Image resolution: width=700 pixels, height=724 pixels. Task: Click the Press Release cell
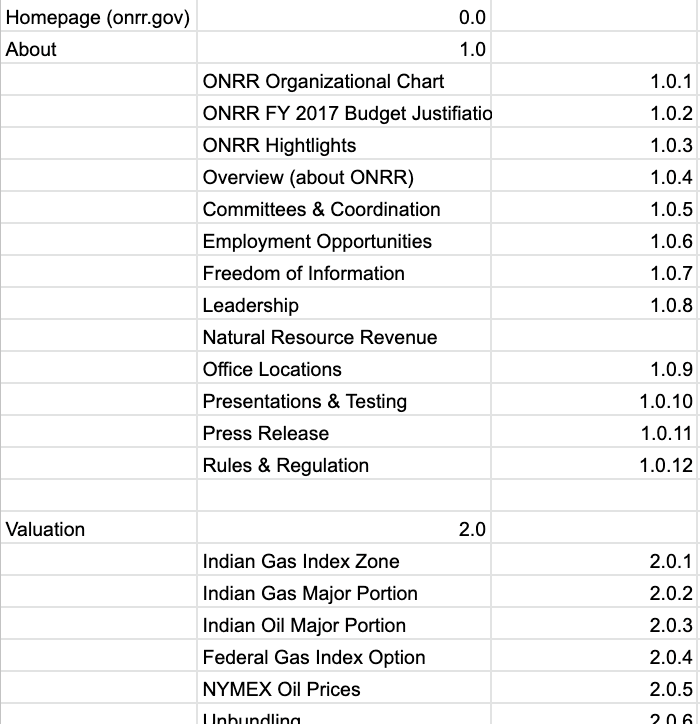tap(344, 433)
